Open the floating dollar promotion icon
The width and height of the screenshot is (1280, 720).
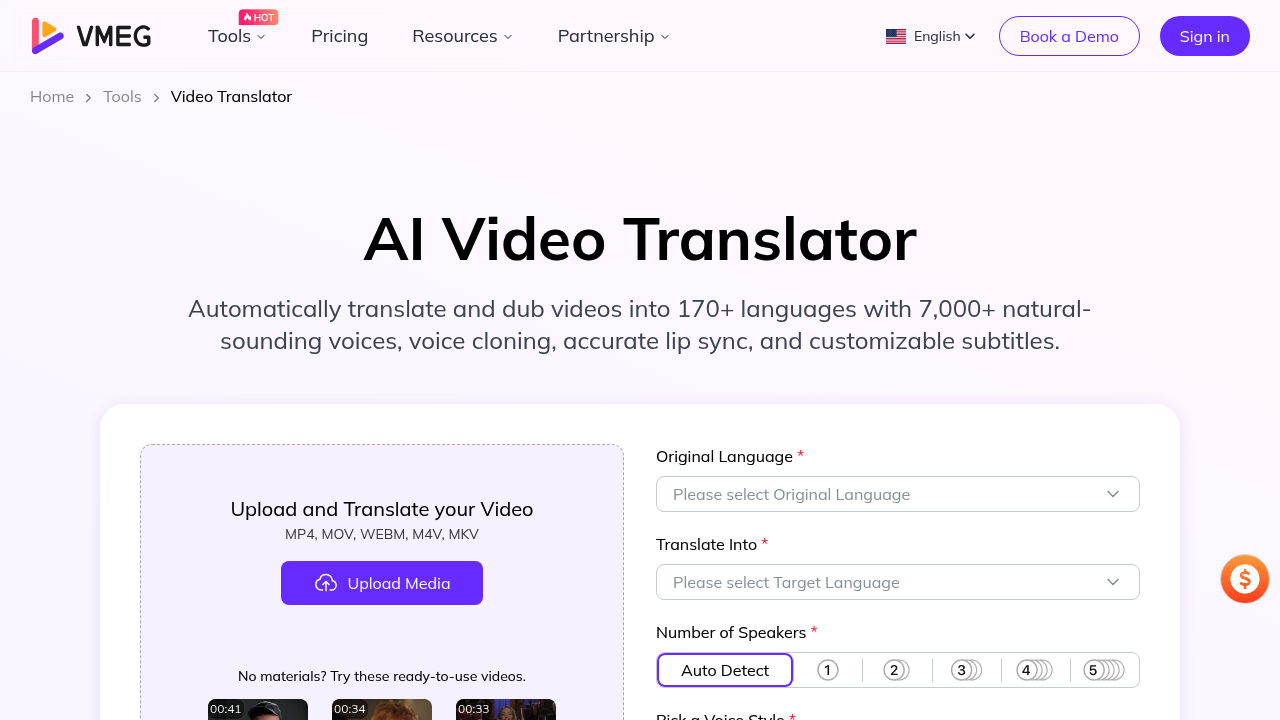1243,579
